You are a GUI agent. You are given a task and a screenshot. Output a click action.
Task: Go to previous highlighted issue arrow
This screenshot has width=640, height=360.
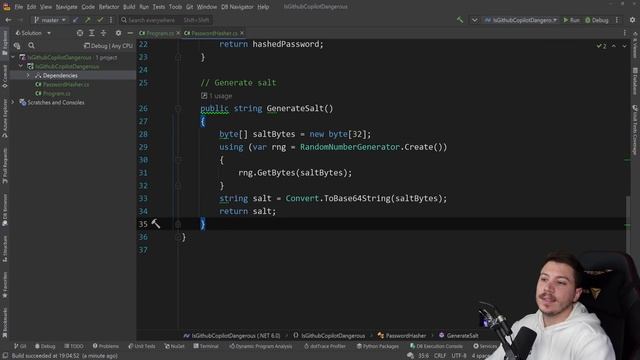[x=614, y=46]
